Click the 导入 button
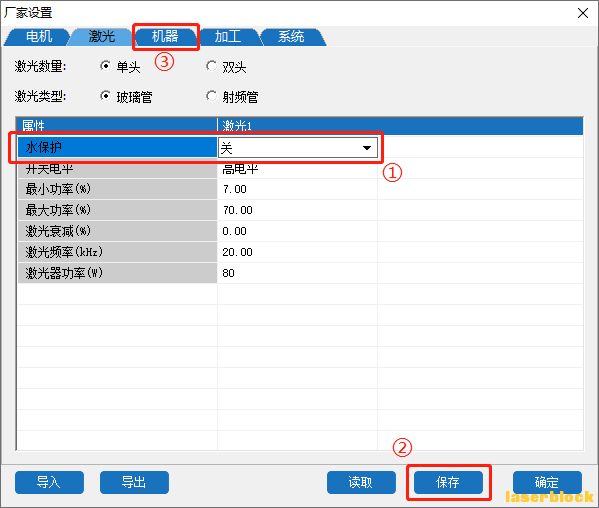 (x=49, y=482)
